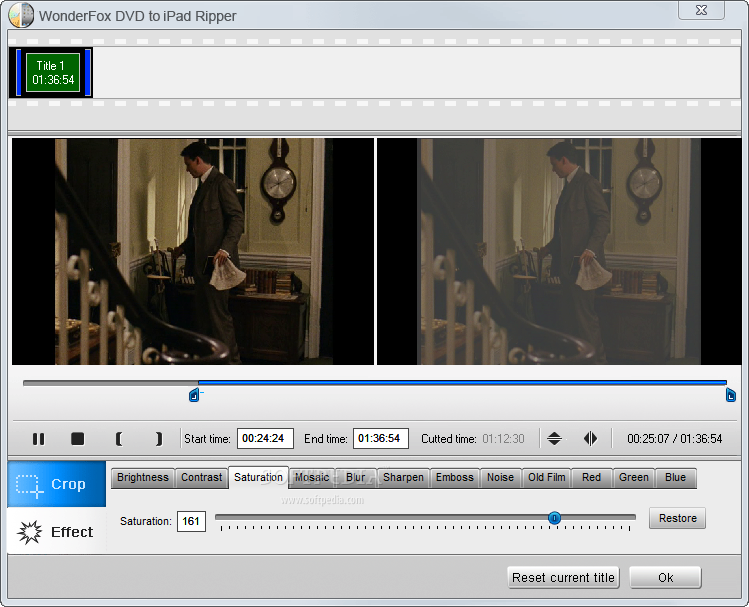Open the Blur effect tab
Viewport: 749px width, 607px height.
point(355,478)
